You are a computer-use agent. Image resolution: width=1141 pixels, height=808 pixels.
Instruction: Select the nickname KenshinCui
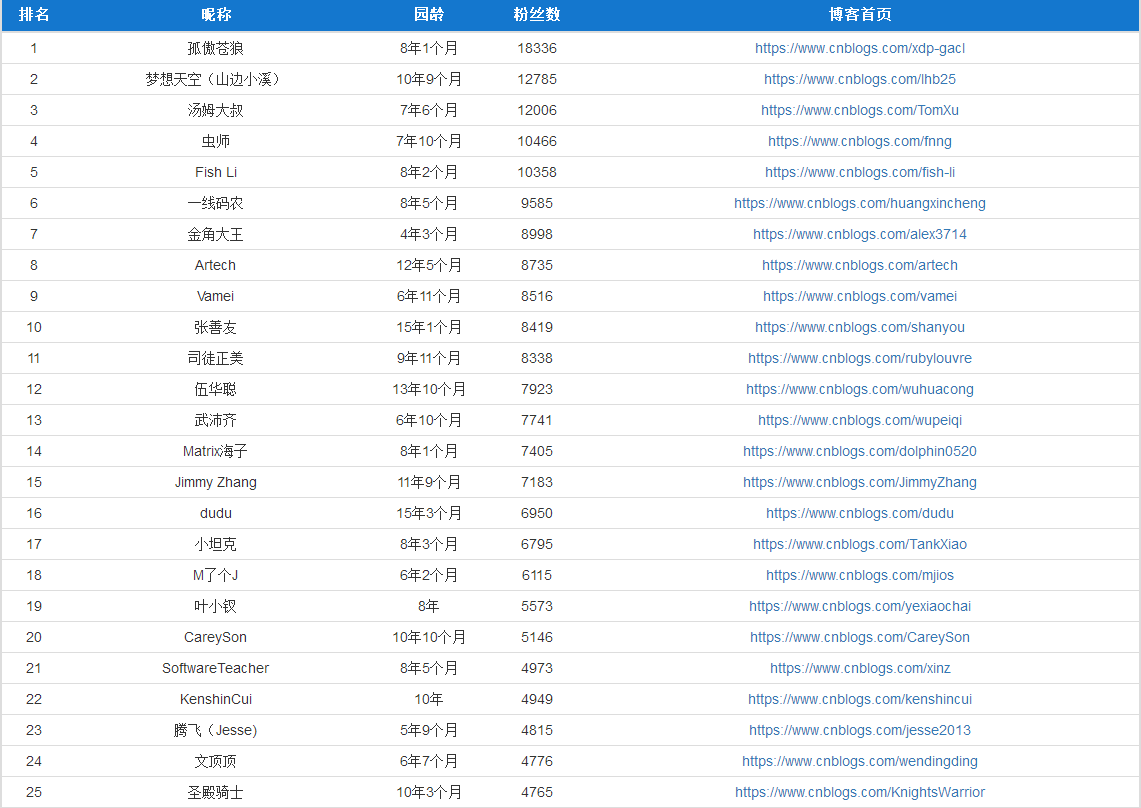coord(215,700)
